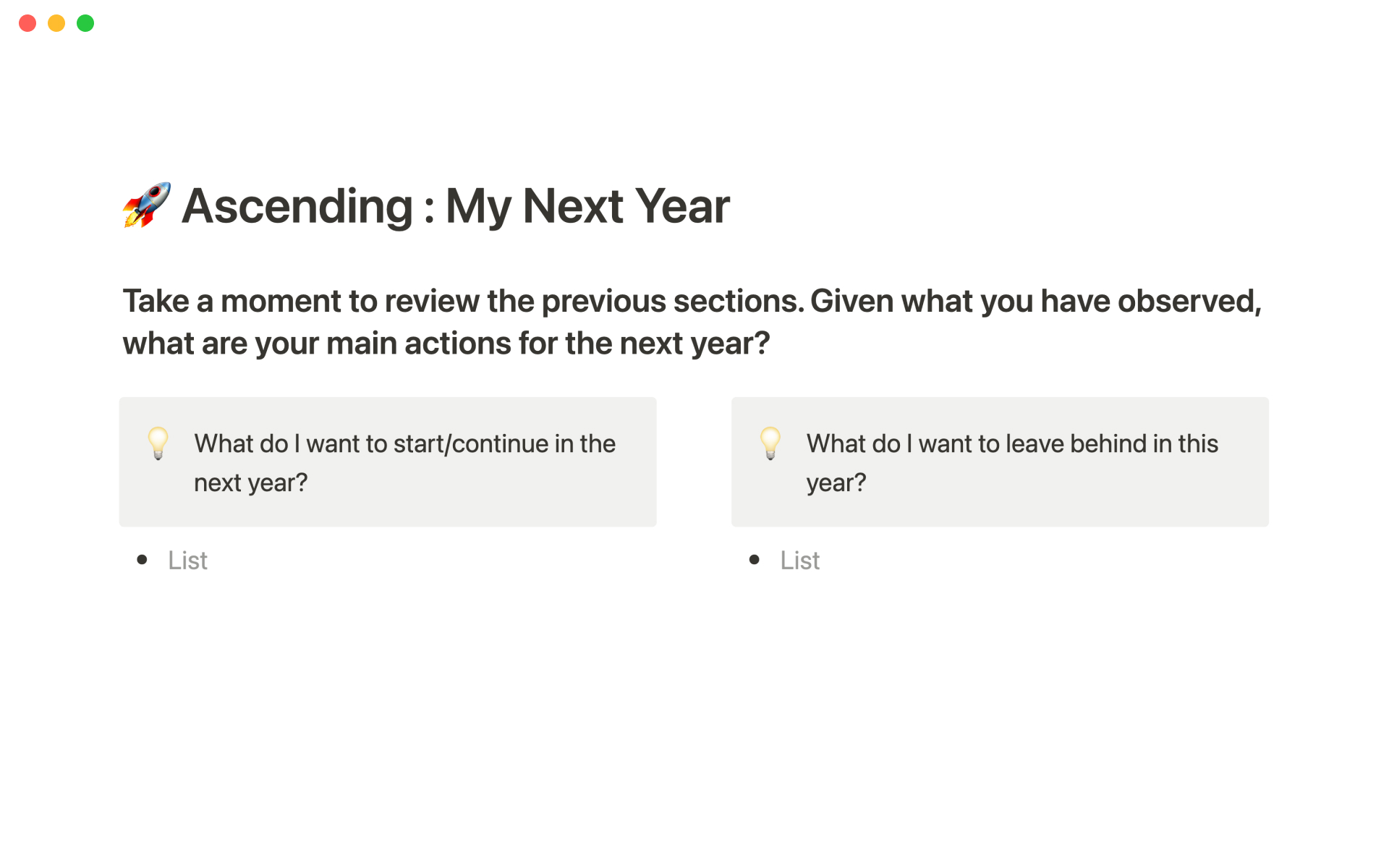
Task: Click the List placeholder under start/continue callout
Action: coord(188,561)
